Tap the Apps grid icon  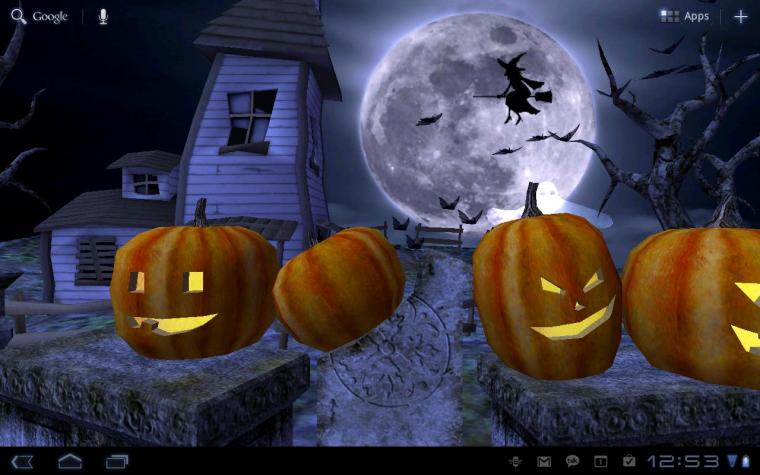coord(669,16)
